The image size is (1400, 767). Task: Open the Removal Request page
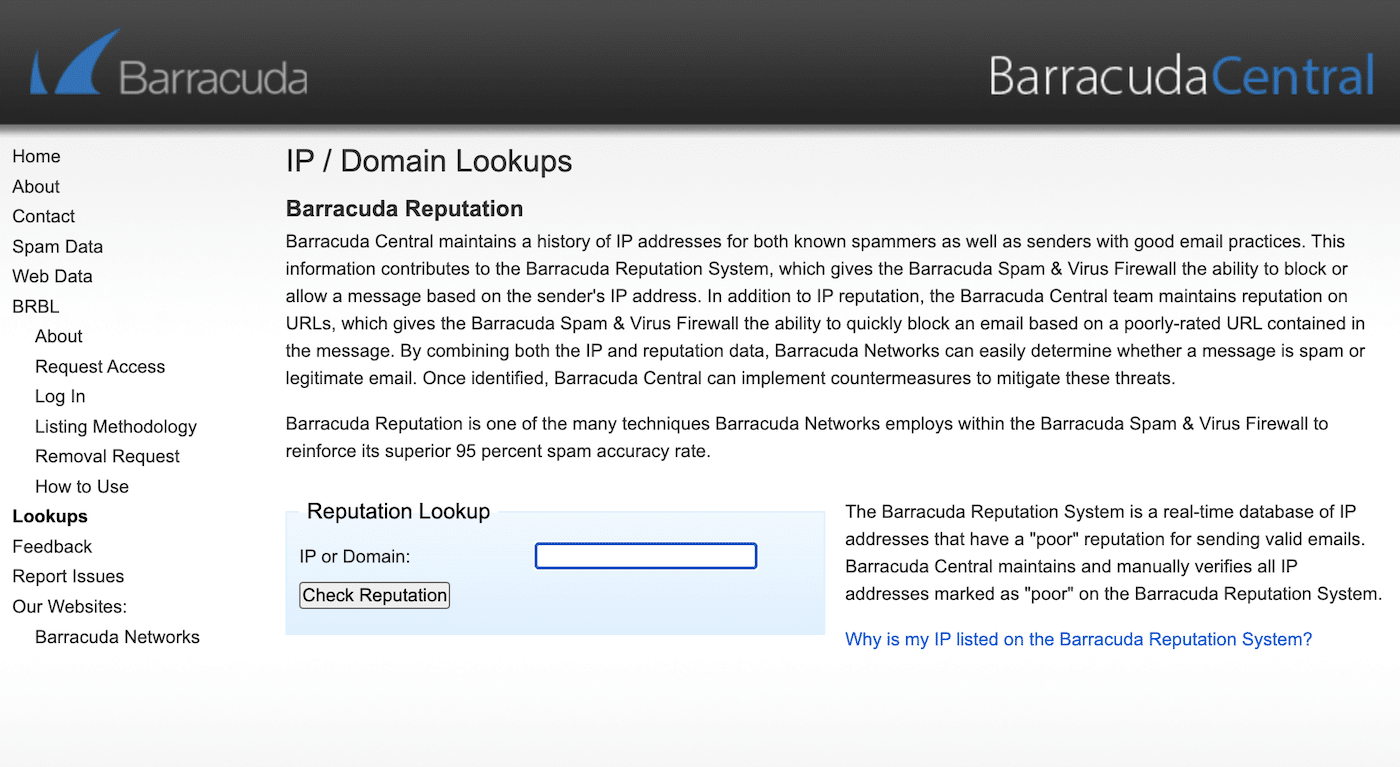click(107, 456)
